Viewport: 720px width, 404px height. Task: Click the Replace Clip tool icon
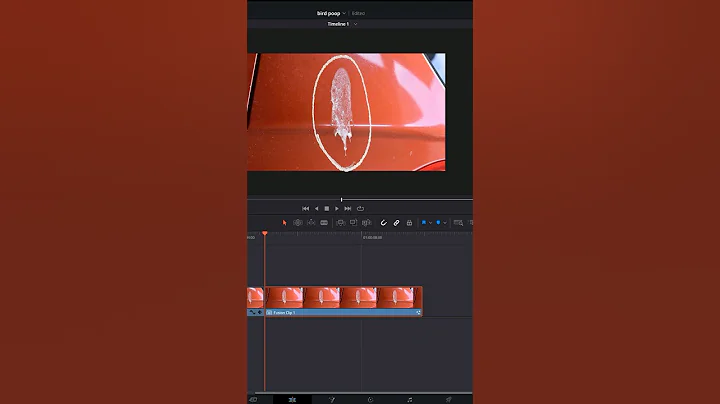[x=366, y=223]
